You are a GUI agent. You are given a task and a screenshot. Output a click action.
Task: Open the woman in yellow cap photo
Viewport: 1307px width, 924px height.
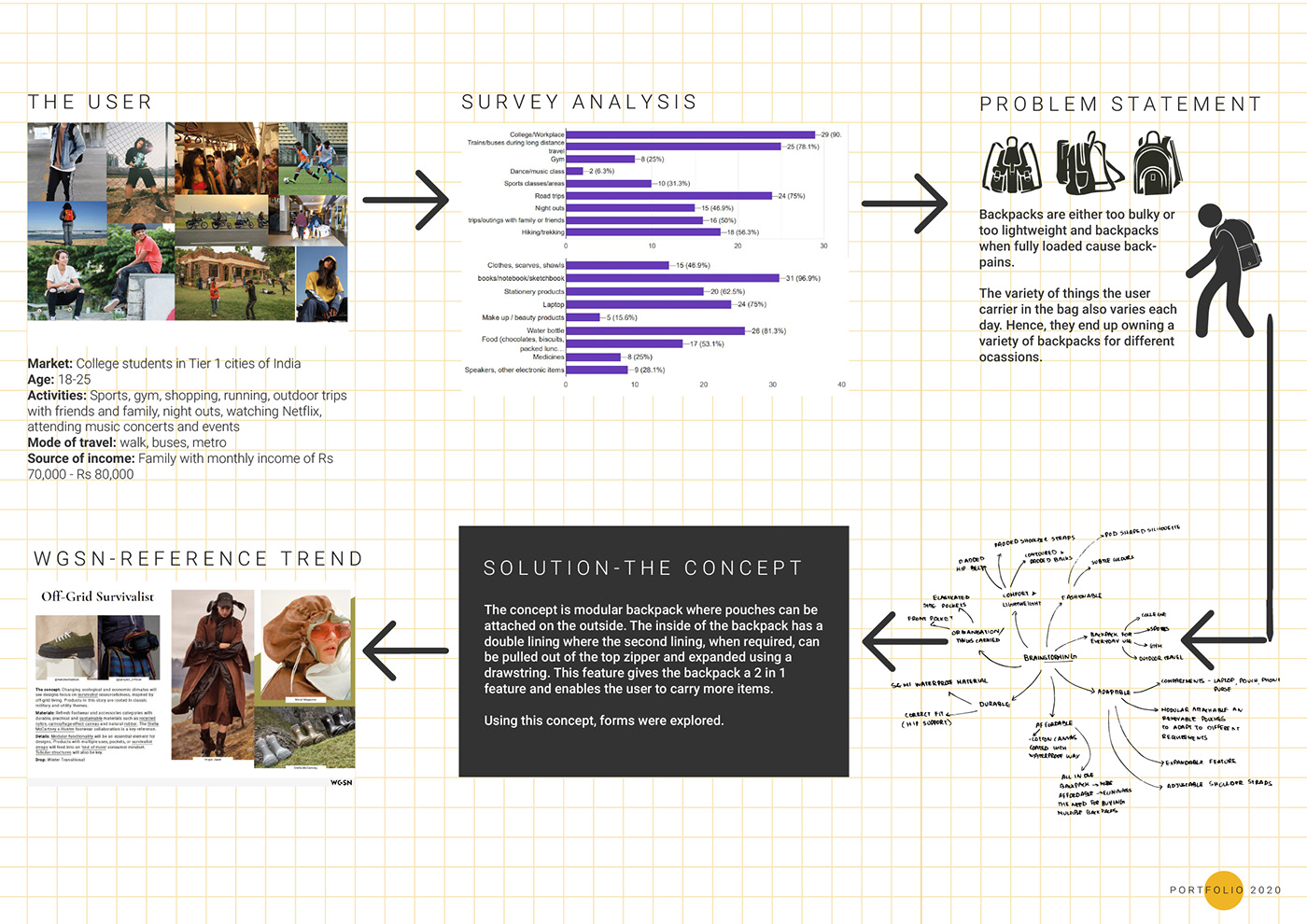(322, 283)
